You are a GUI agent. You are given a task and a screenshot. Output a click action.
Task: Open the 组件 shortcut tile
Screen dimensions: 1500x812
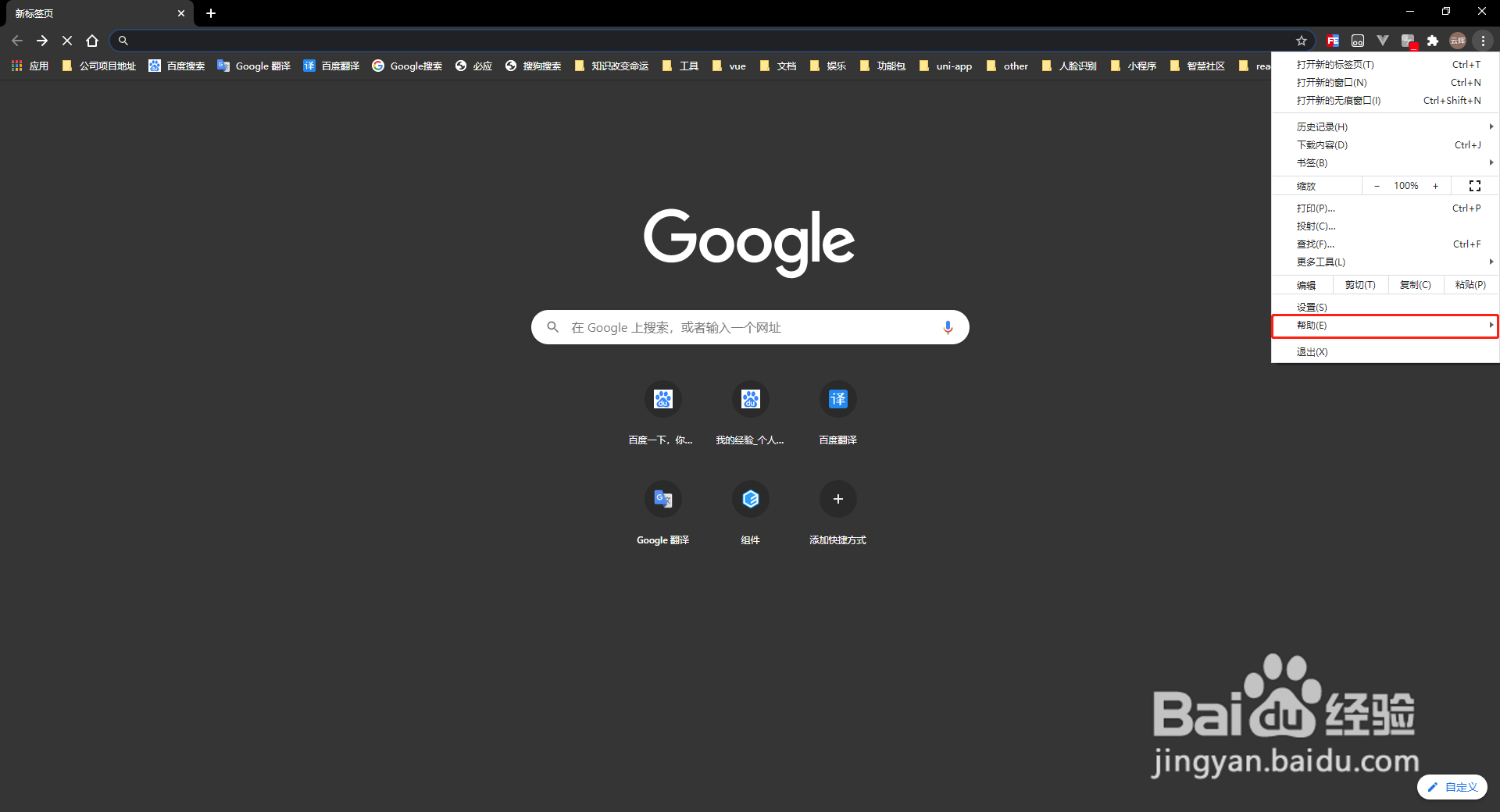[x=750, y=512]
